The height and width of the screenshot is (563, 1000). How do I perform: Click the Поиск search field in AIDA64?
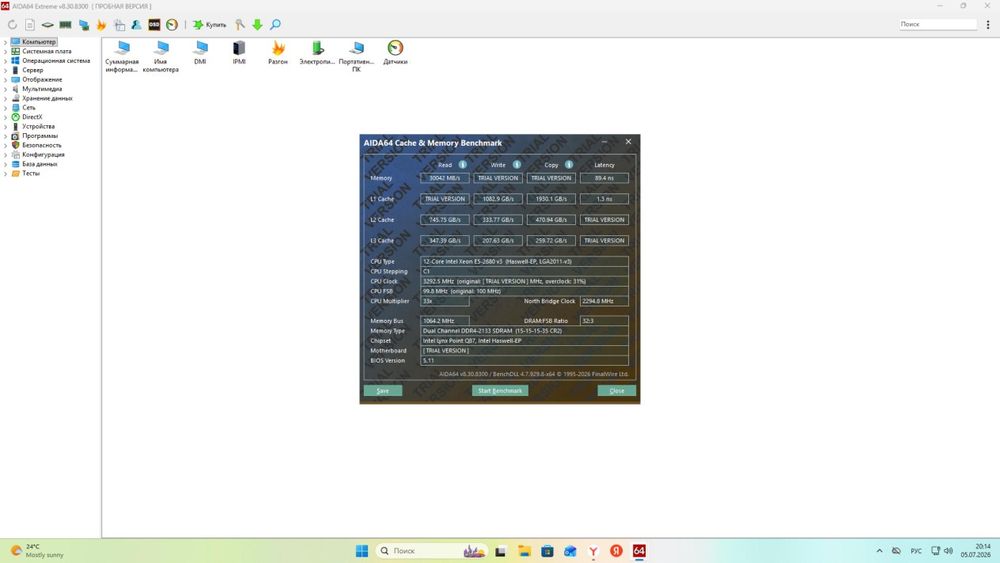pos(938,24)
